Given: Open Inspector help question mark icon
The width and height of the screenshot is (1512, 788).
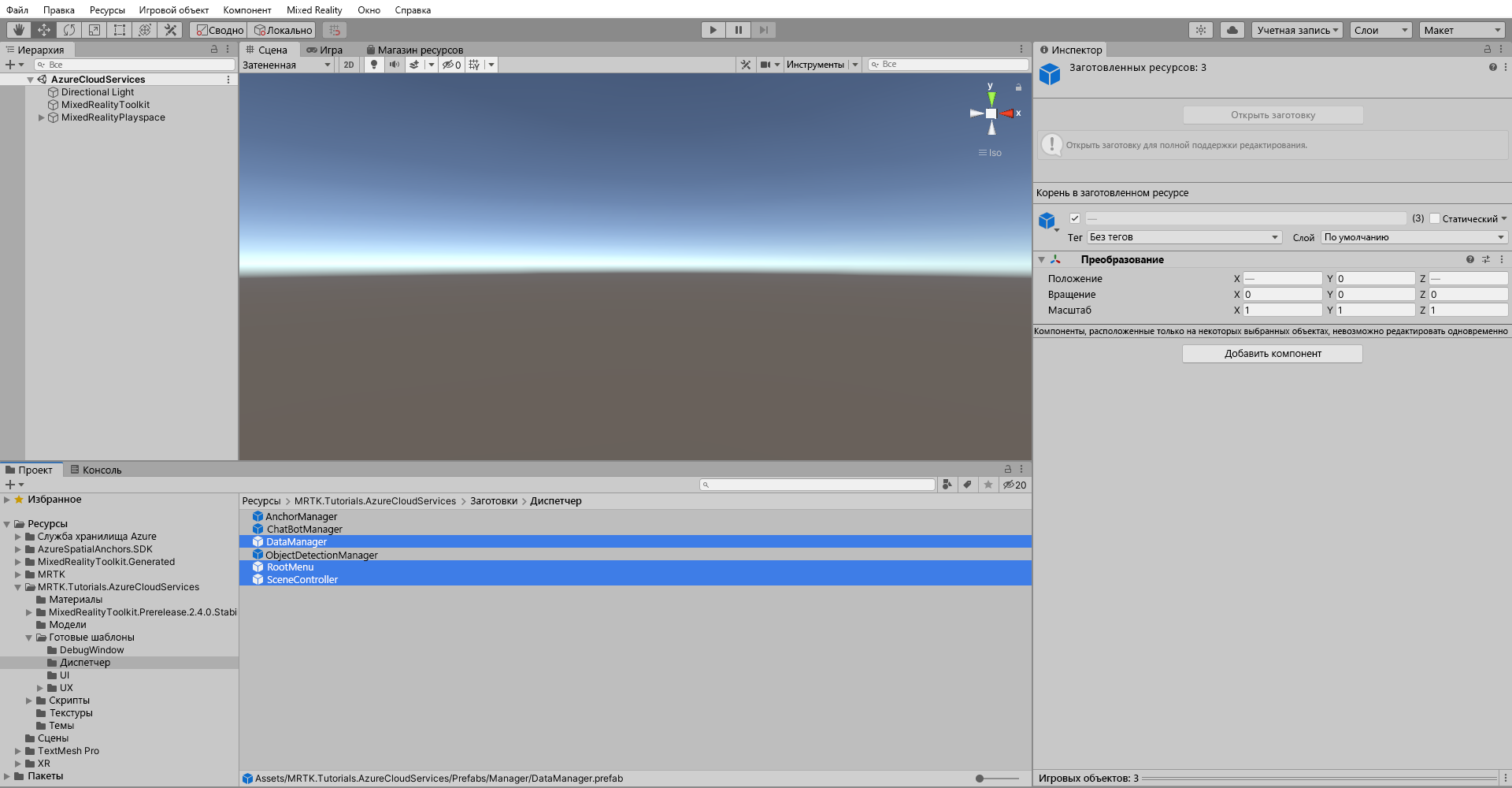Looking at the screenshot, I should click(x=1493, y=67).
